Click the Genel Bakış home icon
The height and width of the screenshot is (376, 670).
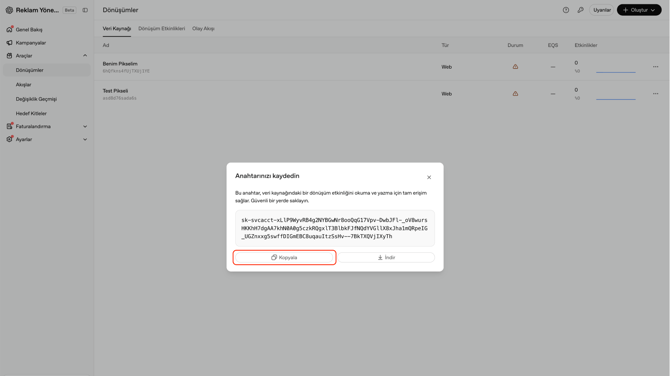coord(9,29)
